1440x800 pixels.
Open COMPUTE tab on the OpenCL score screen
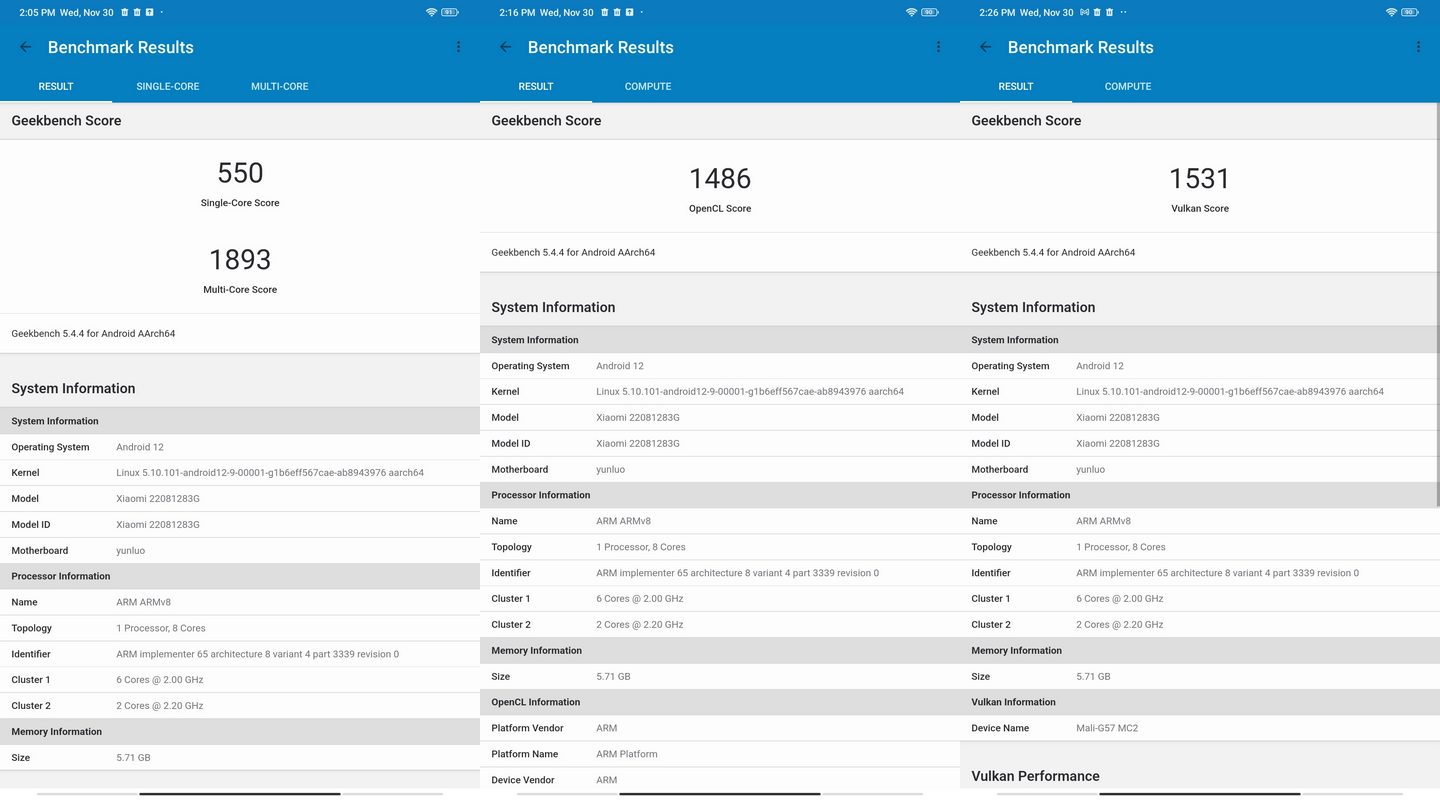pyautogui.click(x=648, y=86)
